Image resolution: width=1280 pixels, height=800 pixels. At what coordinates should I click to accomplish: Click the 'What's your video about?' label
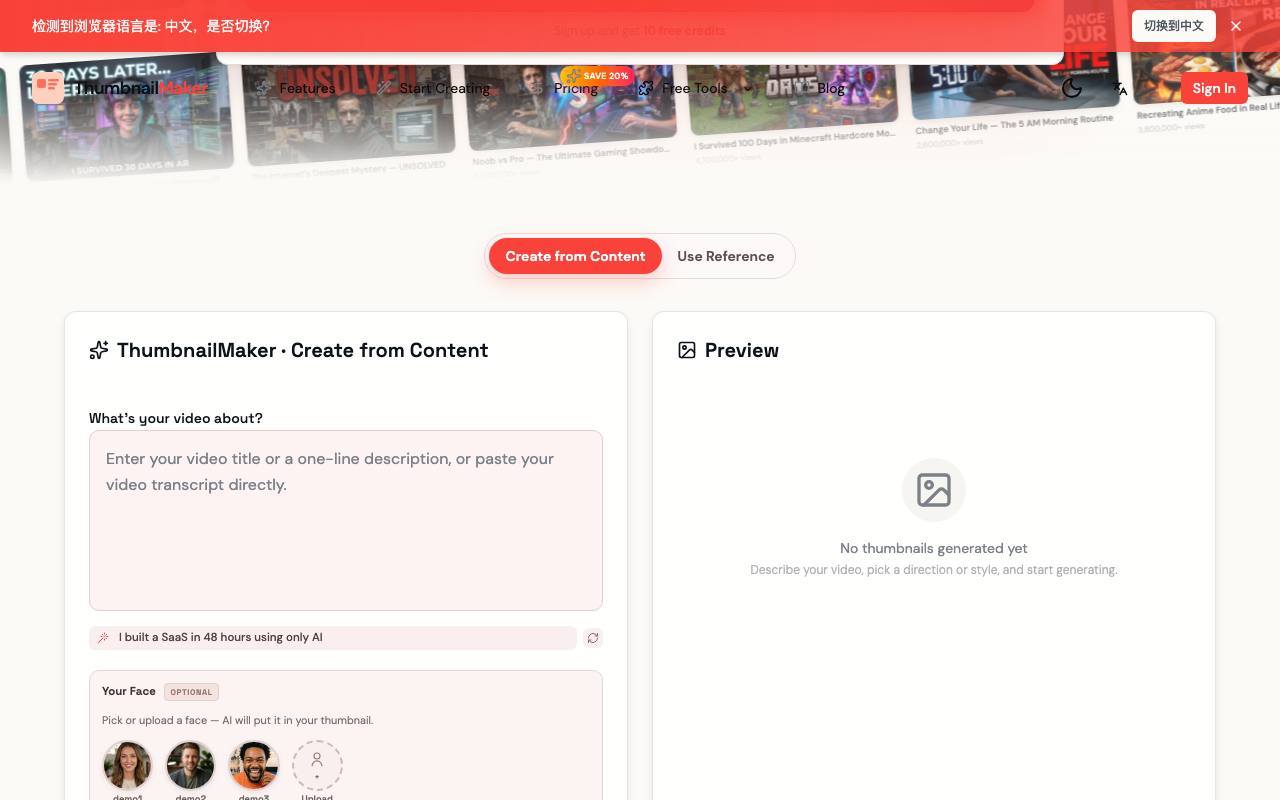176,418
